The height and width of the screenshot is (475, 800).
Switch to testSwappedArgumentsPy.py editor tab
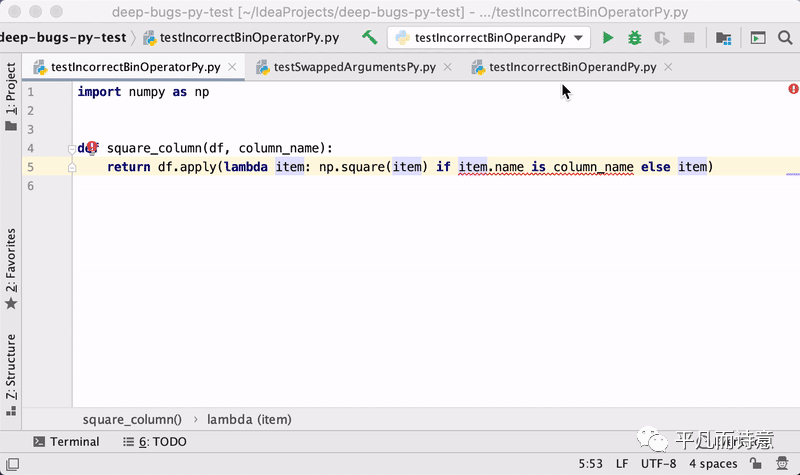pos(355,67)
